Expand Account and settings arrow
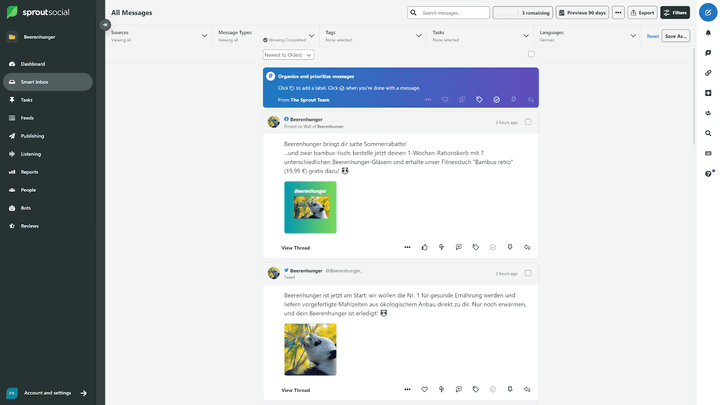 pos(84,393)
